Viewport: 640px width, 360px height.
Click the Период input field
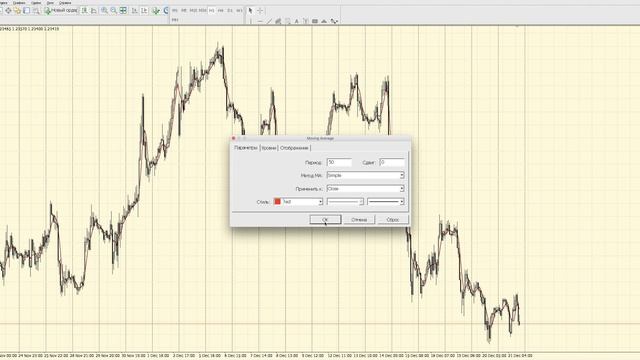[339, 162]
